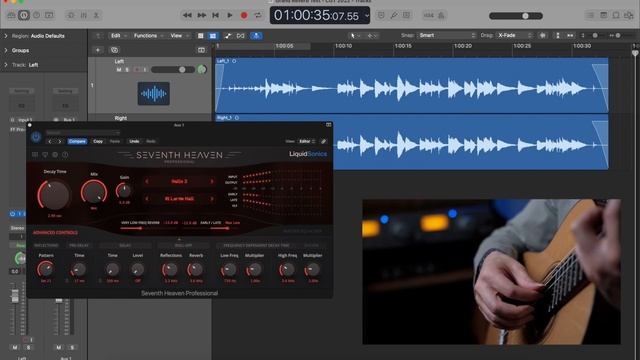The width and height of the screenshot is (640, 360).
Task: Click the Undo button in plugin window
Action: 134,142
